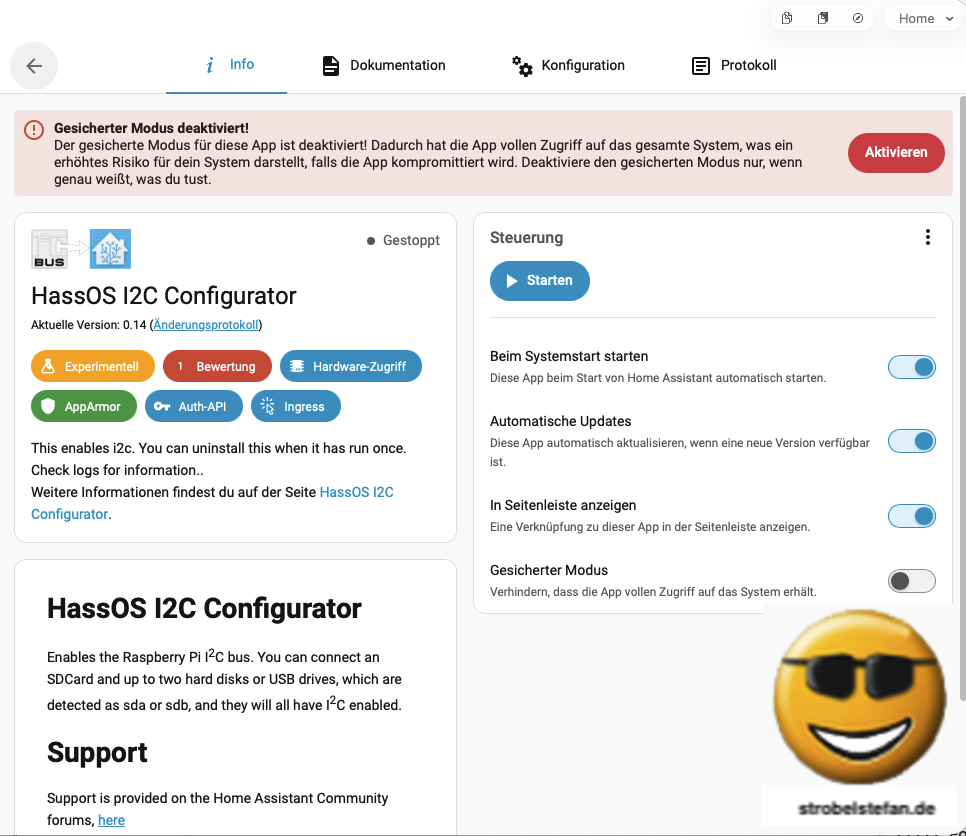
Task: Enable the Gesicherter Modus switch
Action: 911,580
